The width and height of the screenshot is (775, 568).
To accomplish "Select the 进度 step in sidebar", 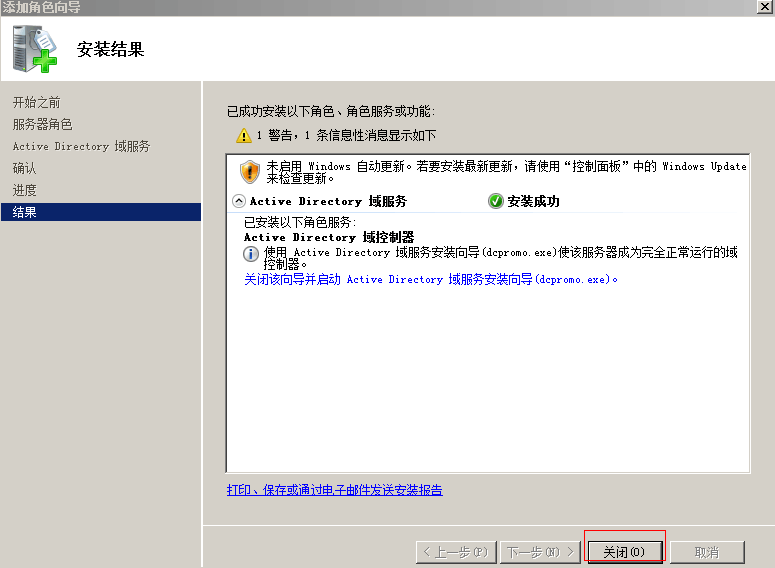I will click(x=24, y=190).
